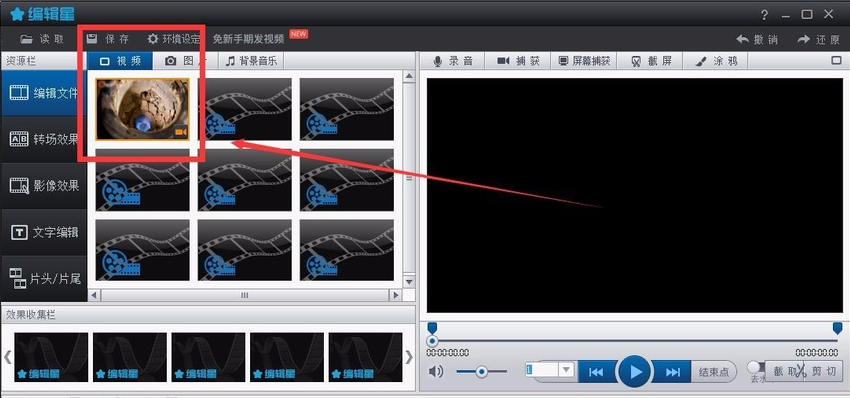Select 片头/片尾 in the sidebar

[43, 279]
